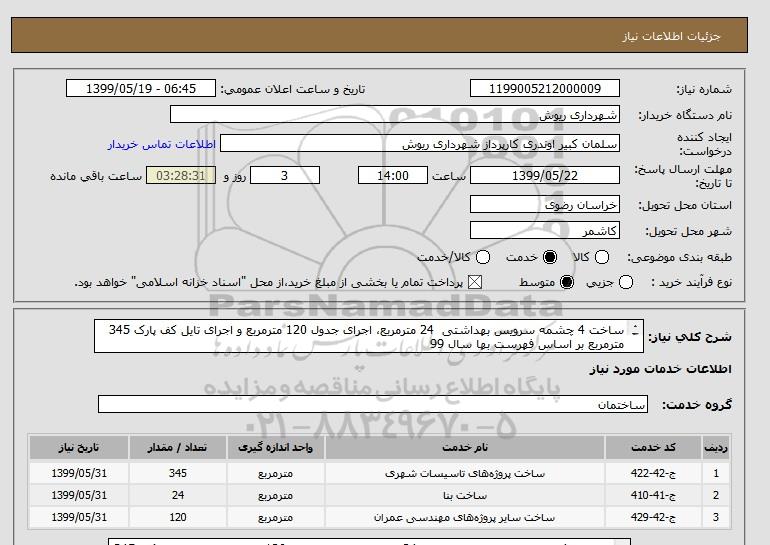Click service name ساخت پروژه‌های تاسیسات شهری

pyautogui.click(x=465, y=473)
